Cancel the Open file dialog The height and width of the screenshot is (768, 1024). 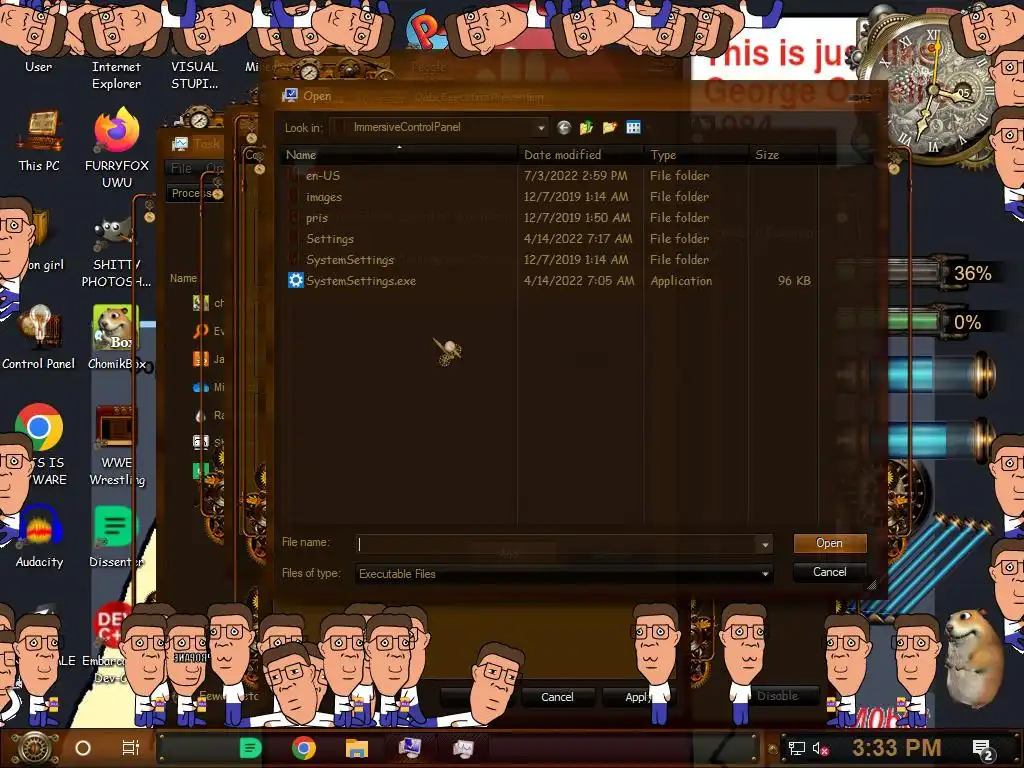pos(829,571)
